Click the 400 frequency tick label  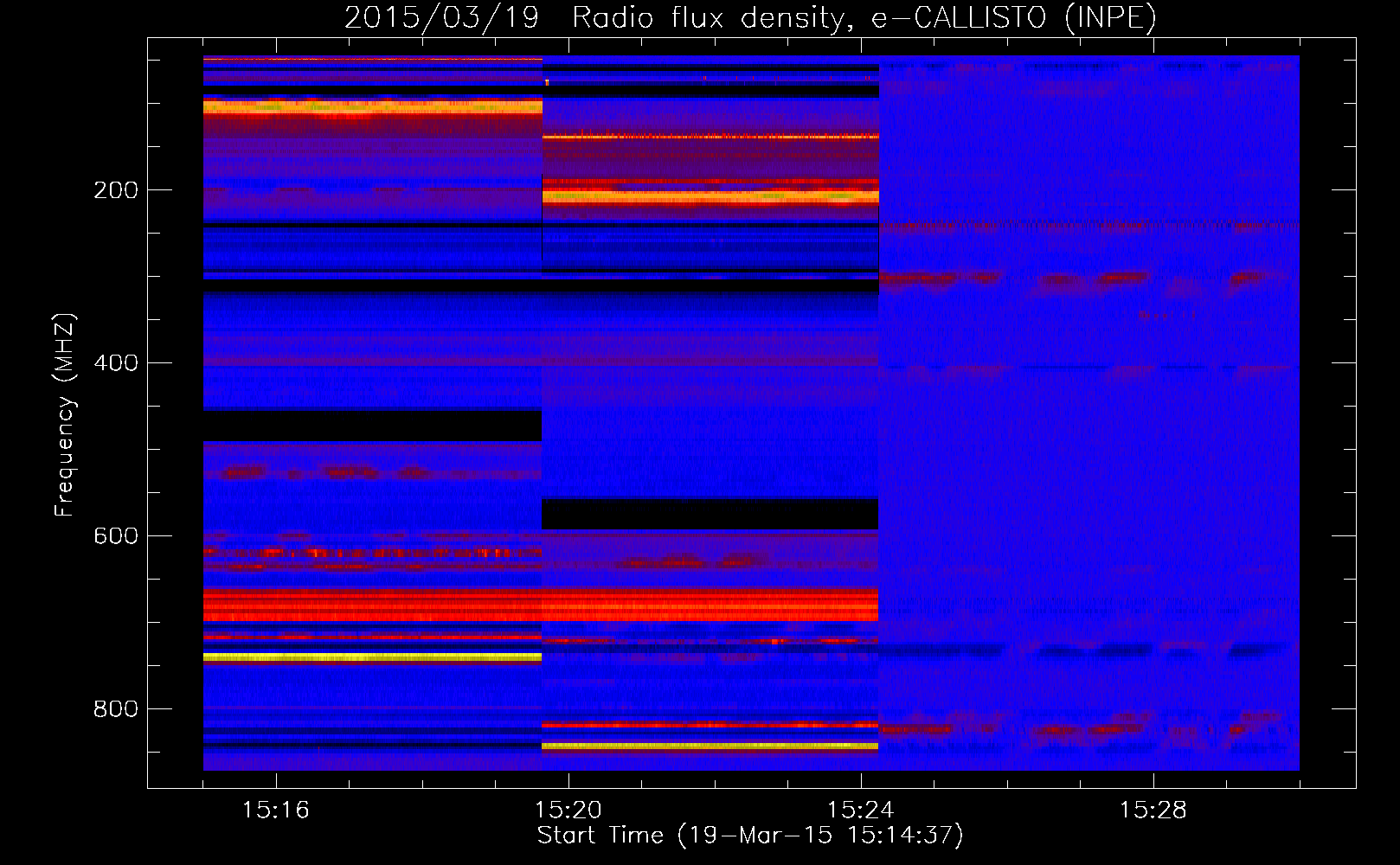pyautogui.click(x=116, y=363)
